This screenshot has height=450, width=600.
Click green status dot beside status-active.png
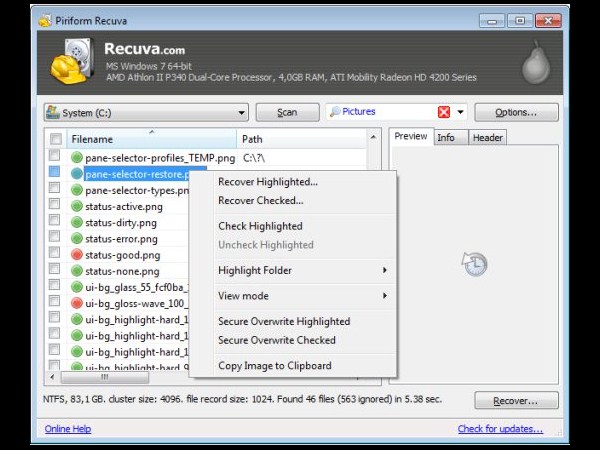click(x=77, y=207)
